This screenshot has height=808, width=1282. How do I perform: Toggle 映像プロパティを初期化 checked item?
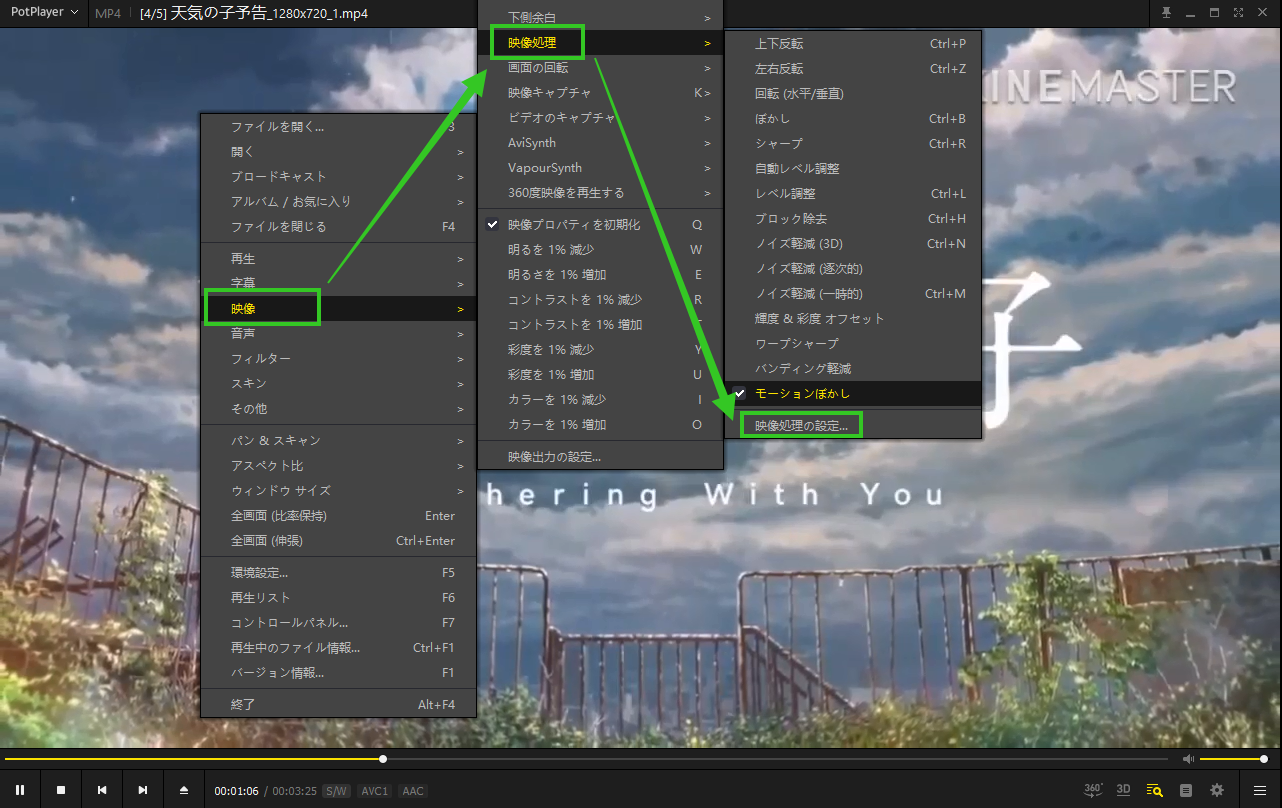click(x=600, y=225)
